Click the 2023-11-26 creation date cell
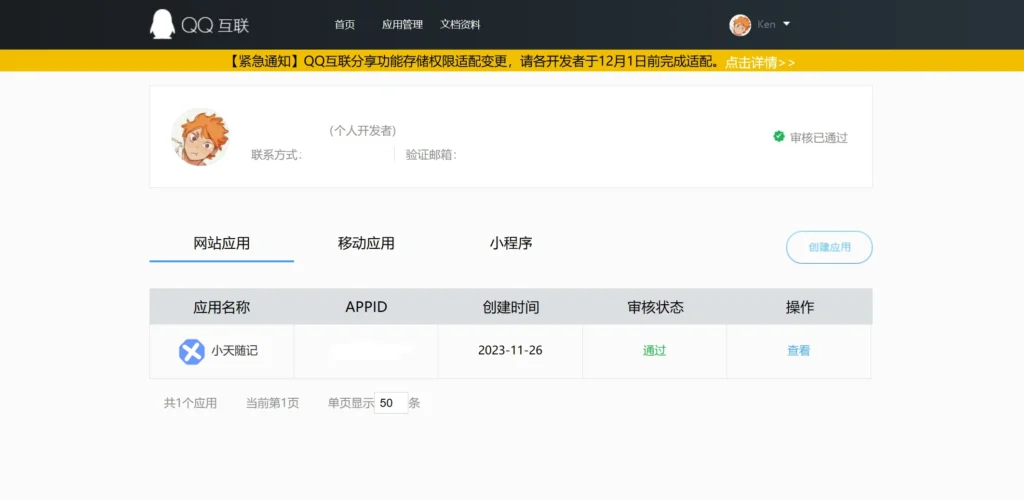Screen dimensions: 1024x500 tap(510, 350)
